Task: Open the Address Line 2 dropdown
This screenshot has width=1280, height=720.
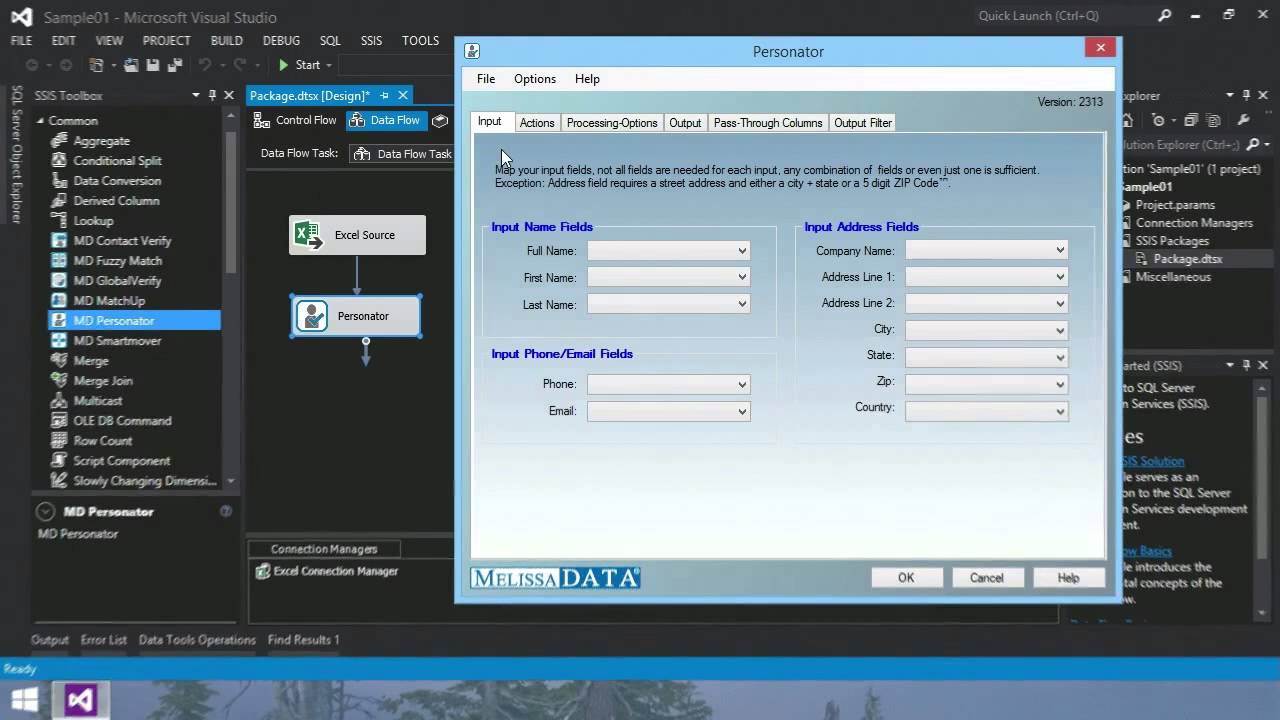Action: 987,304
